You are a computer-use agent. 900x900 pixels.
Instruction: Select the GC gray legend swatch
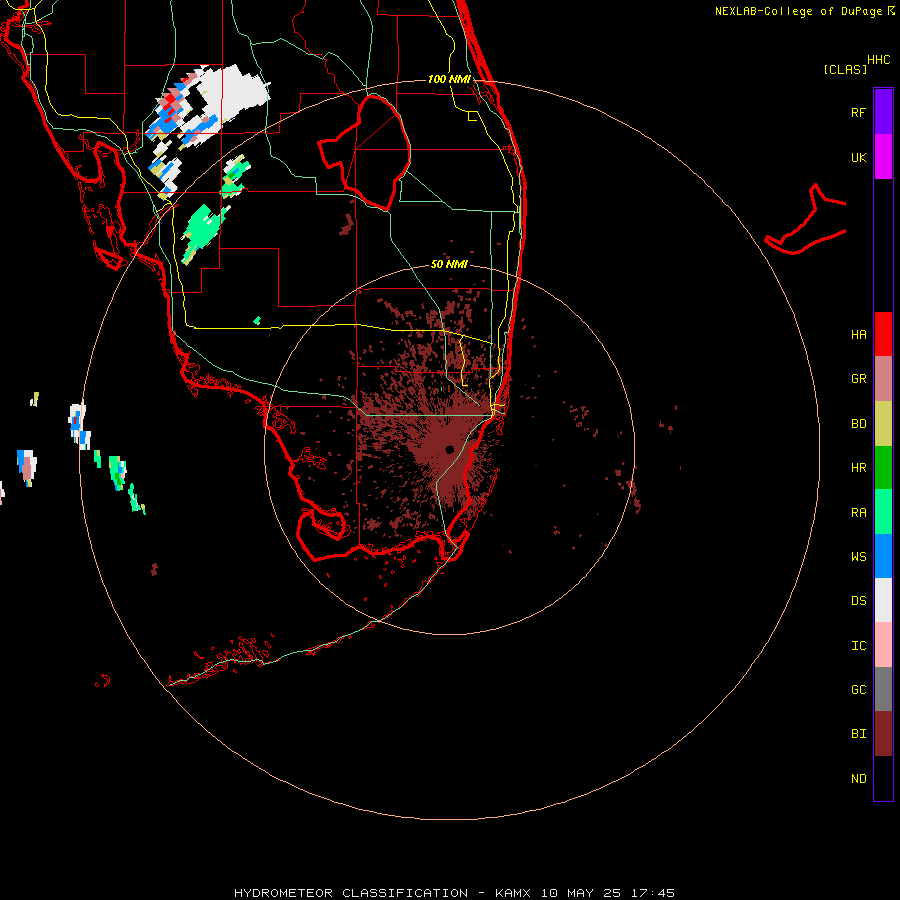[883, 689]
